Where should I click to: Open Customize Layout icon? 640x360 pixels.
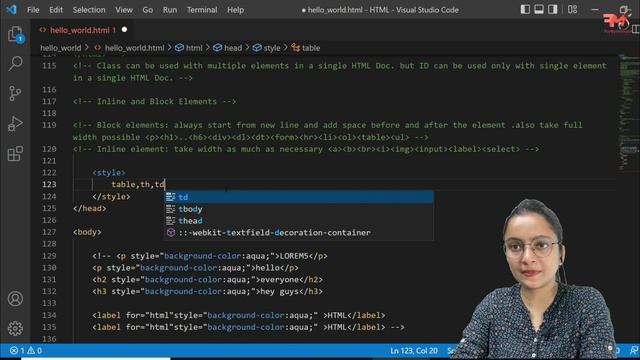click(x=572, y=9)
